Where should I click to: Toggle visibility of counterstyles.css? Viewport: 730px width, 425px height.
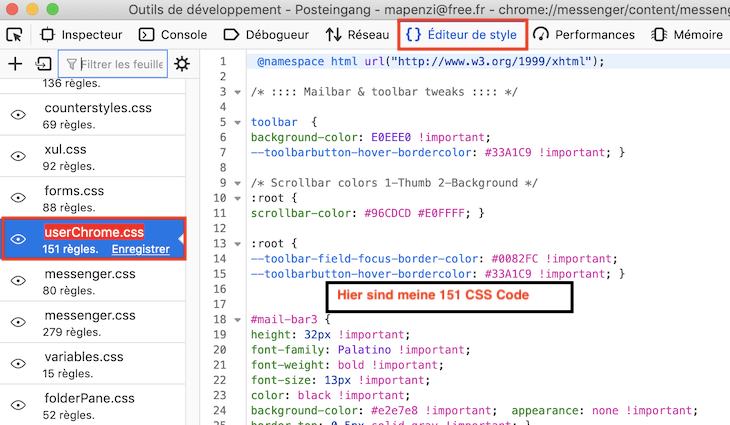pyautogui.click(x=18, y=115)
